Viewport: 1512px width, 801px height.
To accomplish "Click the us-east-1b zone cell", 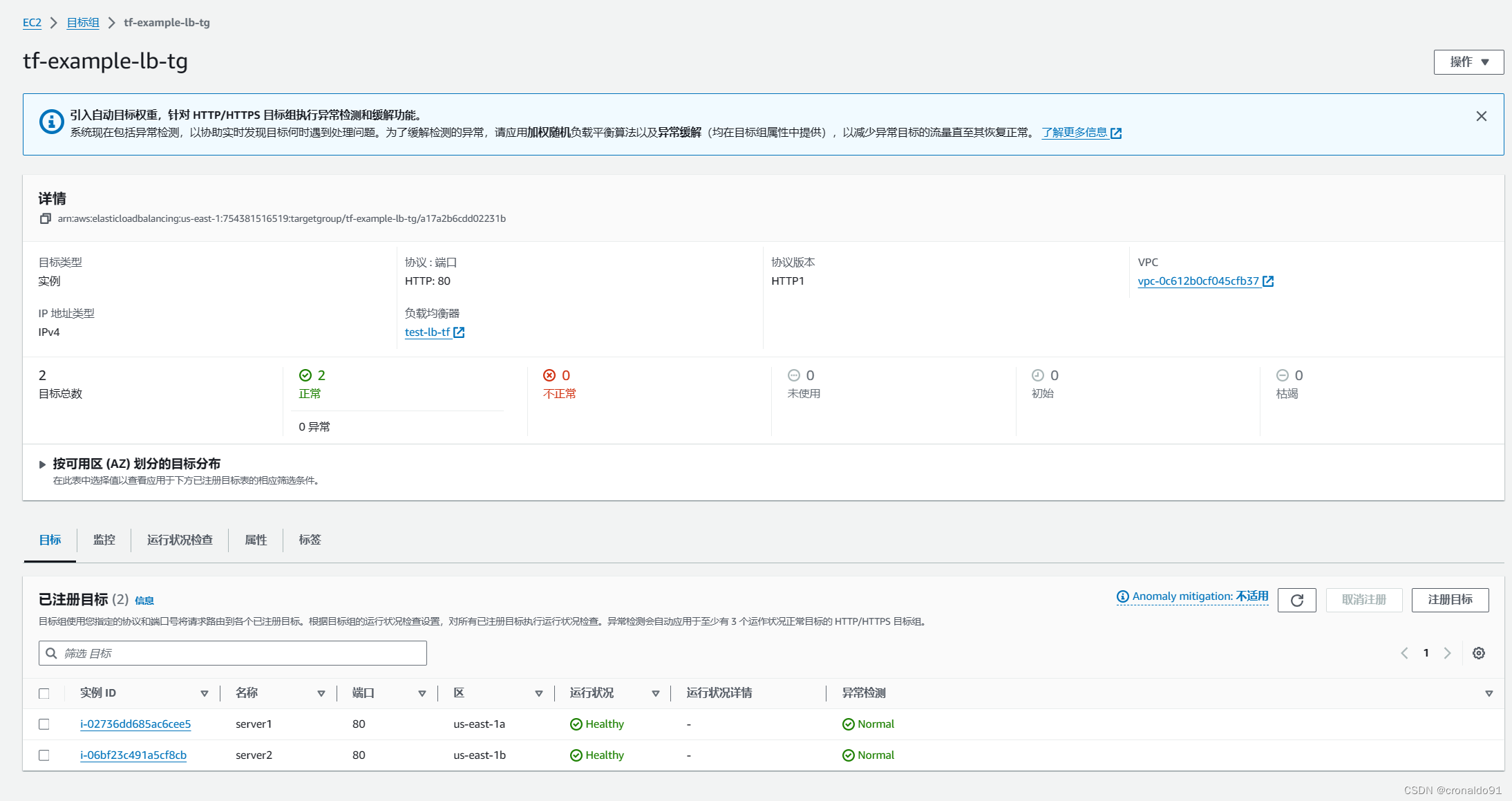I will 480,755.
